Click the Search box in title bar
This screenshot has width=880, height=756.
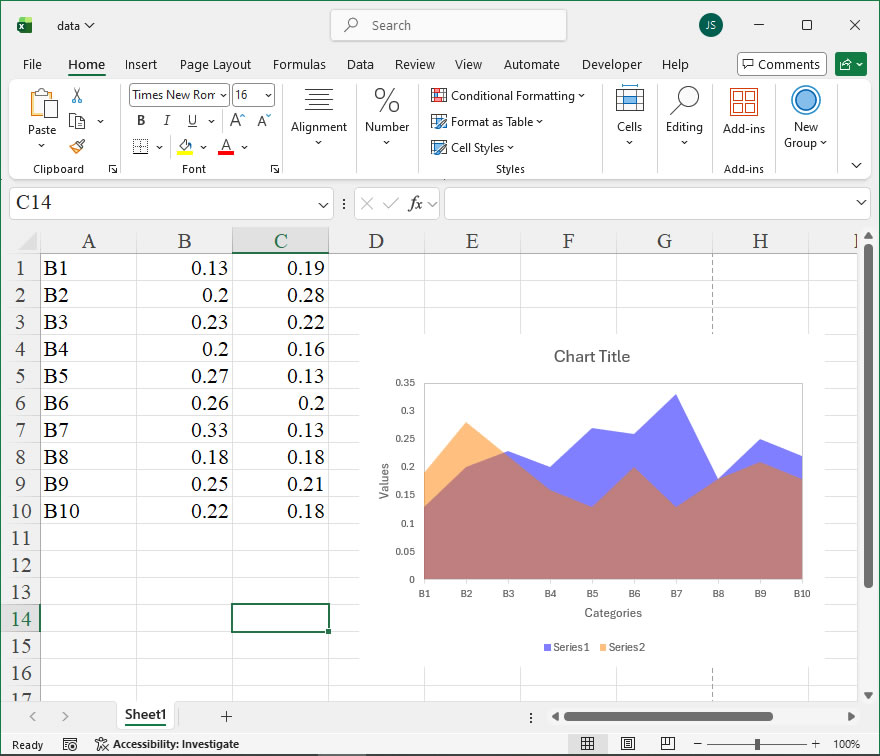coord(448,25)
